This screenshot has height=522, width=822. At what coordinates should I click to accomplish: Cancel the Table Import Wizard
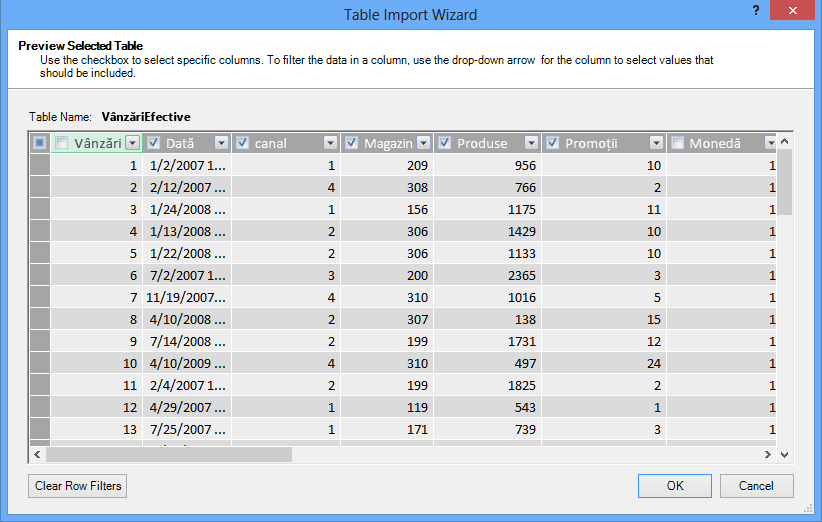(756, 486)
